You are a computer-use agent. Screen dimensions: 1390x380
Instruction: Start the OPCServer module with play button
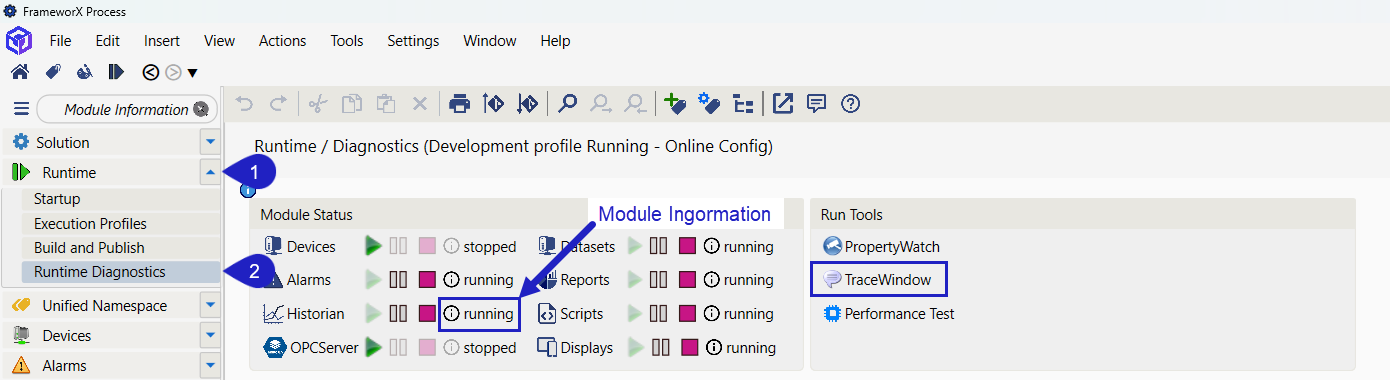[x=373, y=348]
